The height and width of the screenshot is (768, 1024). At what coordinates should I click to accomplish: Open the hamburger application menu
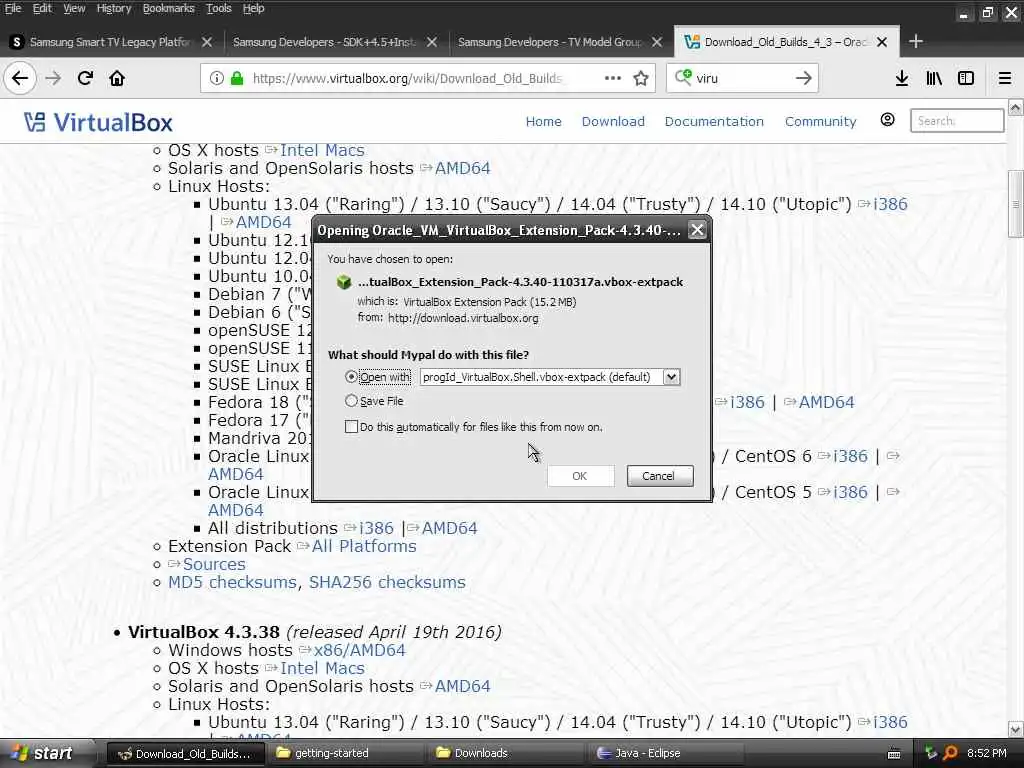point(1005,78)
